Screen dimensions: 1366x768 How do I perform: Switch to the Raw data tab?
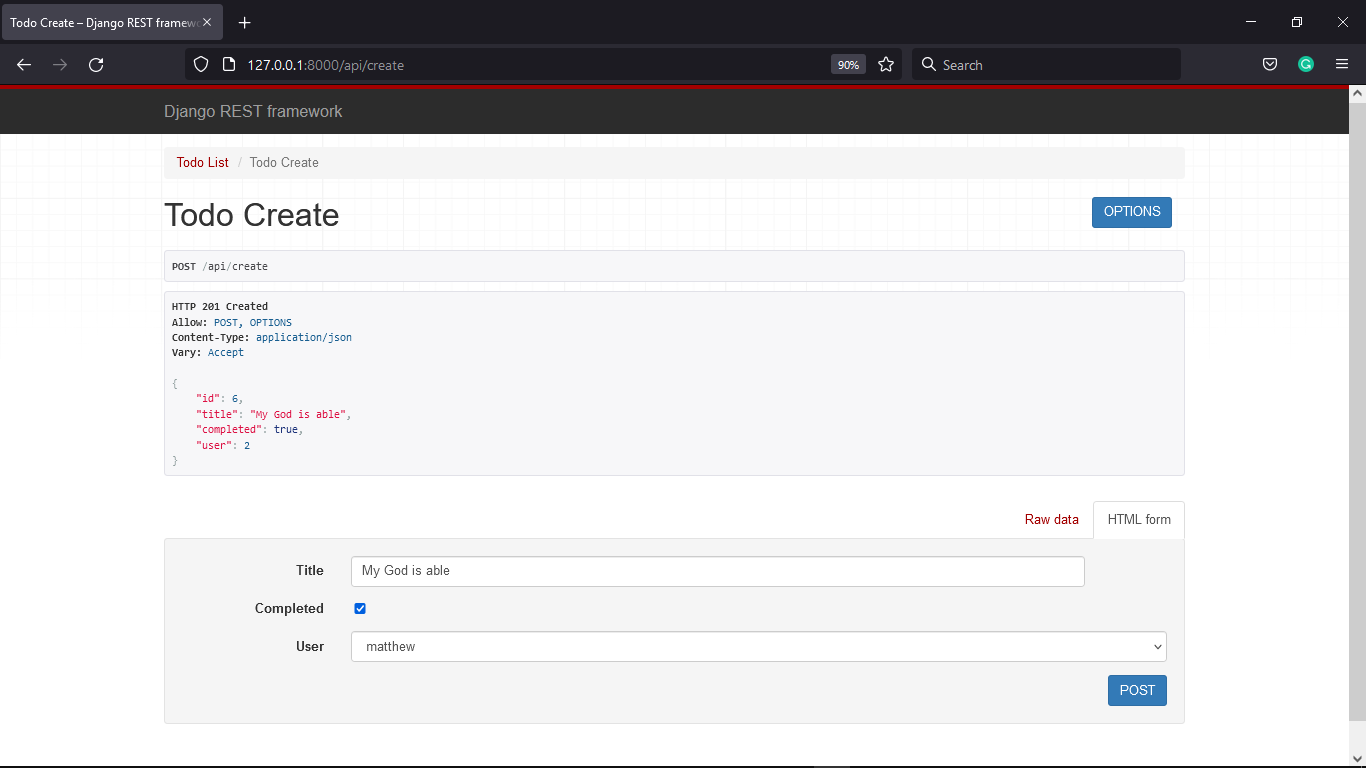click(1052, 520)
